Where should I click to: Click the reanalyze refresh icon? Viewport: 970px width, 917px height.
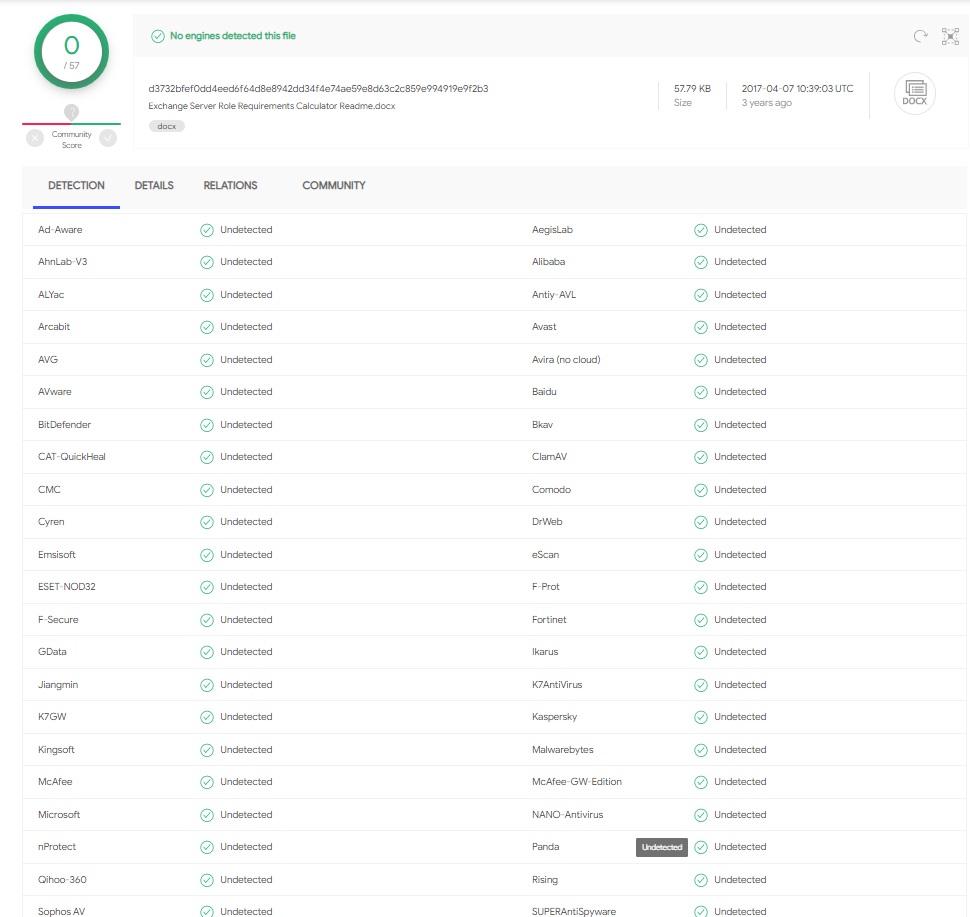point(921,37)
